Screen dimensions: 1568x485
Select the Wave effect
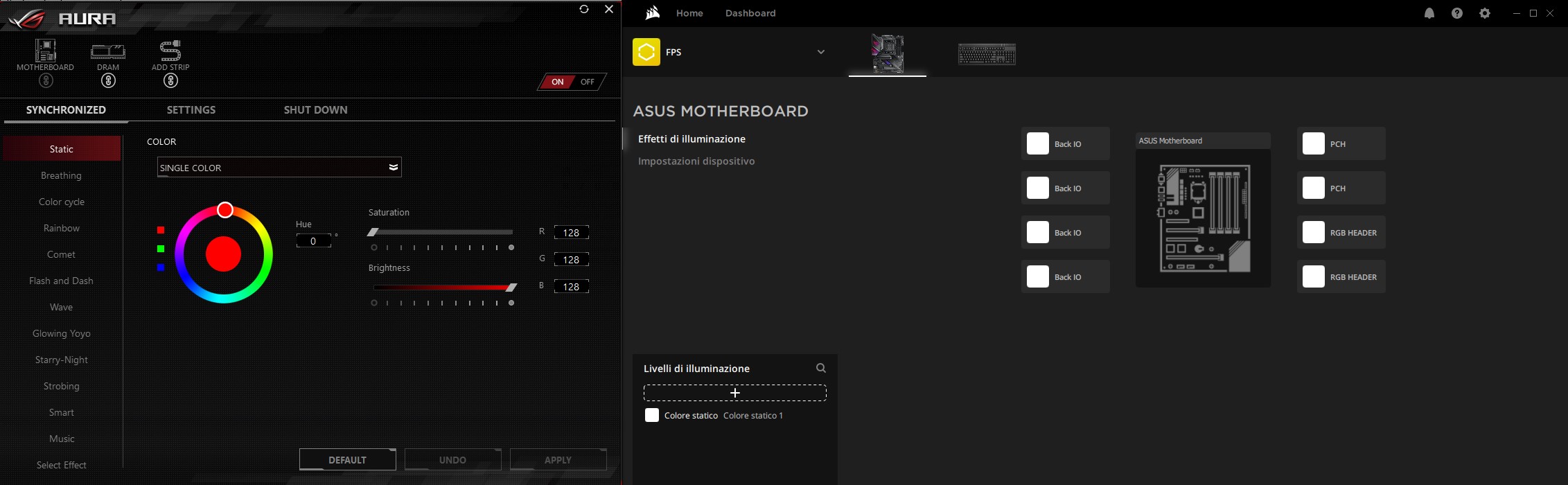pos(62,307)
